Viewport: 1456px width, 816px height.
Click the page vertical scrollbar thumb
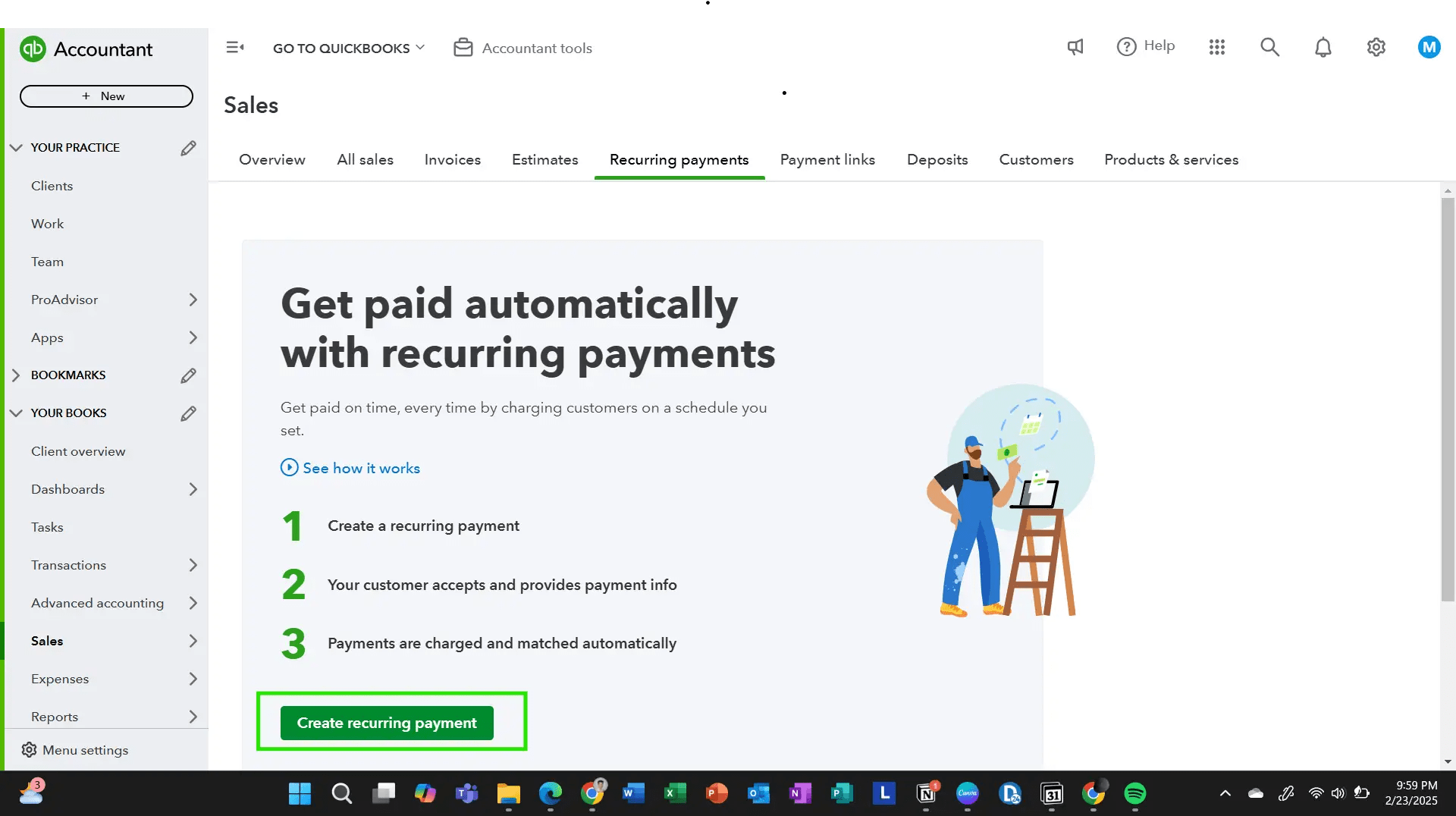click(1448, 400)
